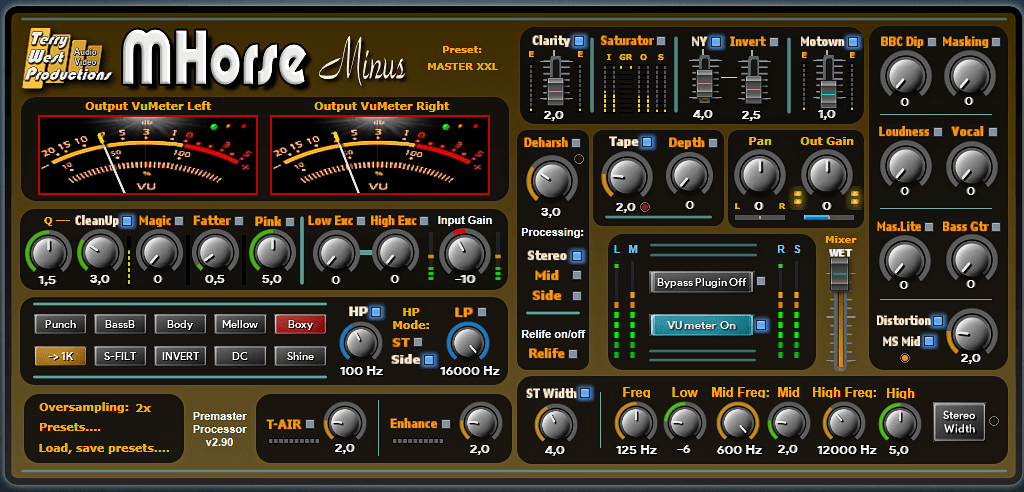Click the Out Gain knob
Image resolution: width=1024 pixels, height=492 pixels.
pos(827,175)
